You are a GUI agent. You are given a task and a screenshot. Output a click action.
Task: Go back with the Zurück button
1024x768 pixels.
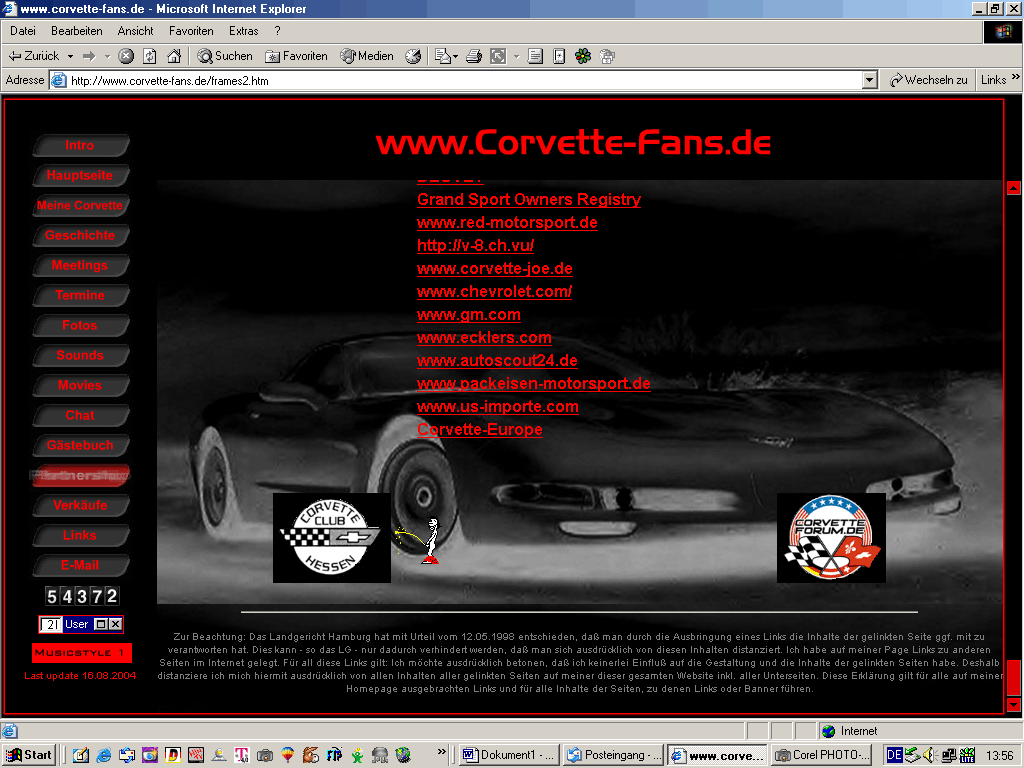34,56
